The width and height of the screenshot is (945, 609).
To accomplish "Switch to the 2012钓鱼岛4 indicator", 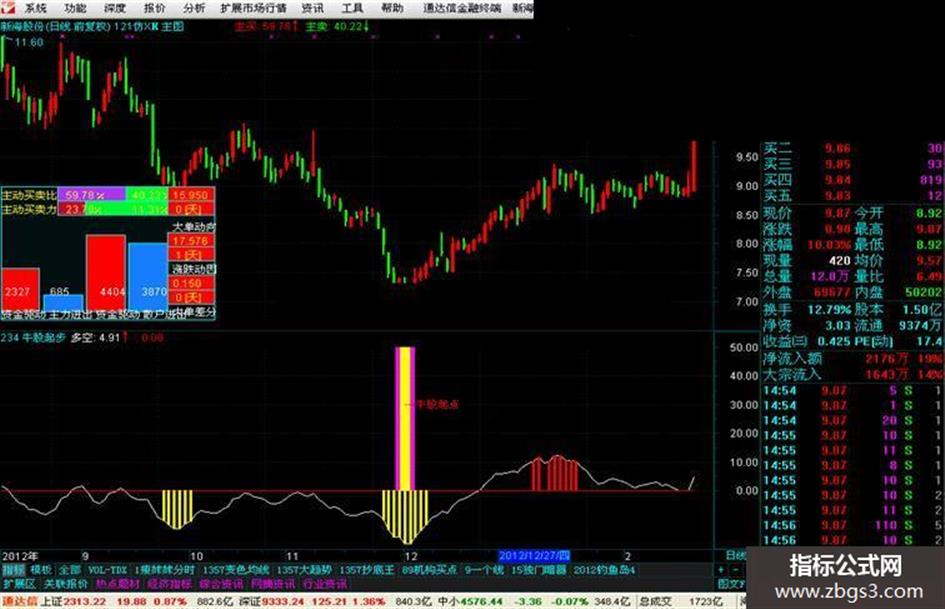I will pyautogui.click(x=604, y=570).
